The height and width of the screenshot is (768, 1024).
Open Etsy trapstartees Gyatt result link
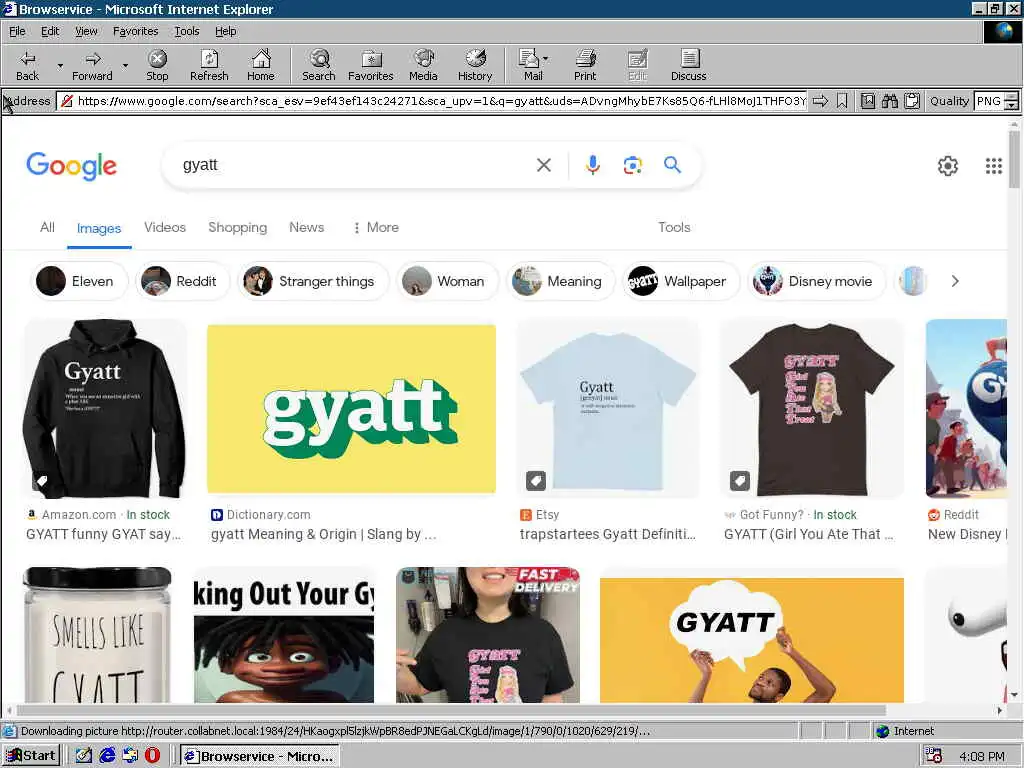607,534
